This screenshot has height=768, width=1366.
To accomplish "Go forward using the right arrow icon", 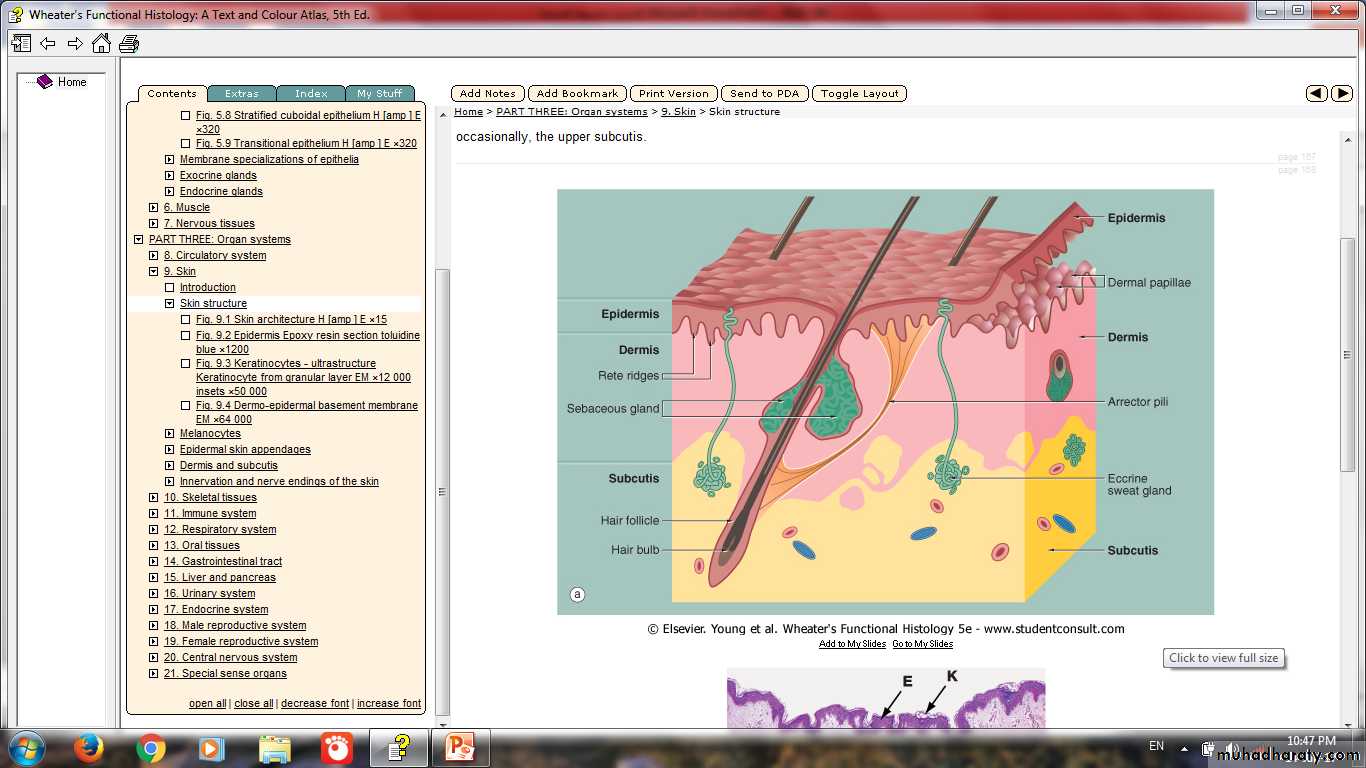I will click(x=75, y=43).
